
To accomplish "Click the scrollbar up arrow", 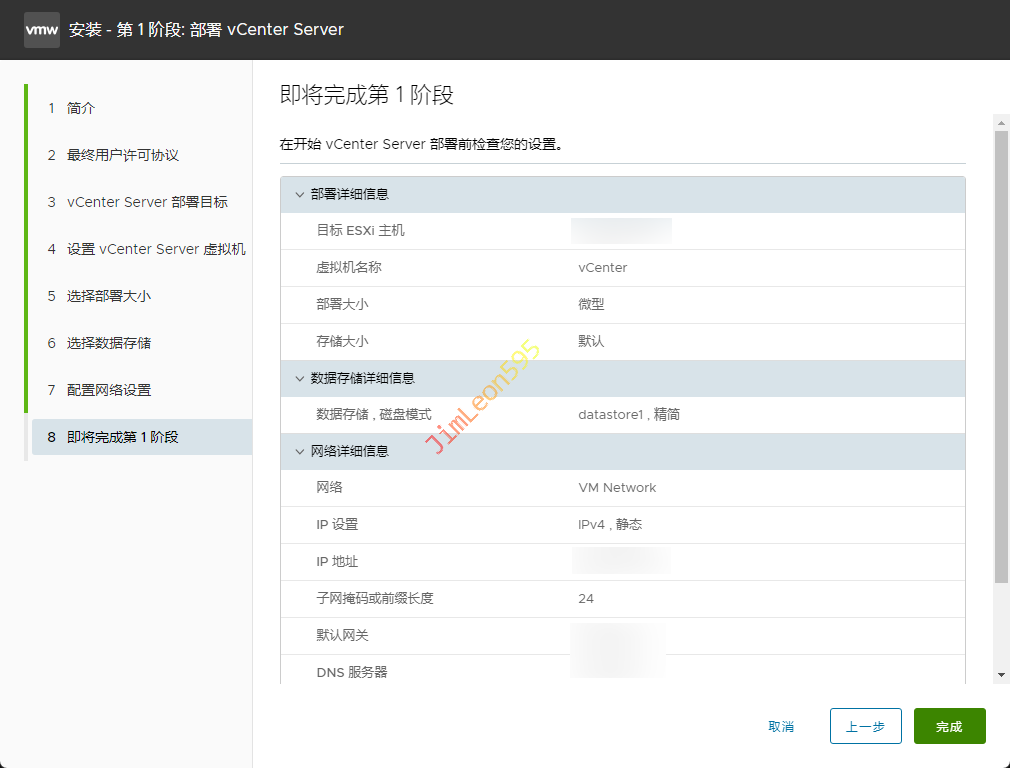I will [x=1001, y=123].
